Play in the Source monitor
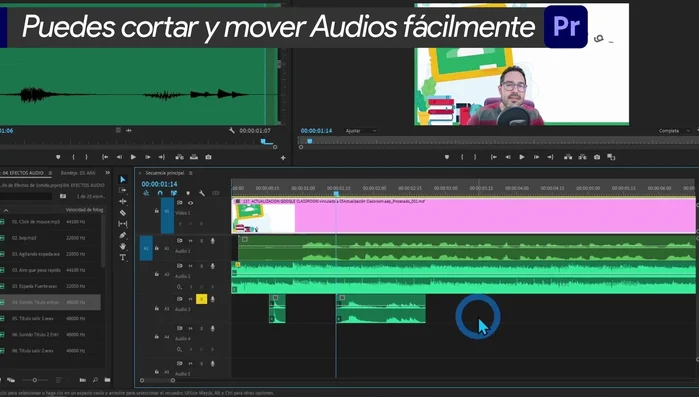Viewport: 699px width, 397px height. [x=133, y=157]
